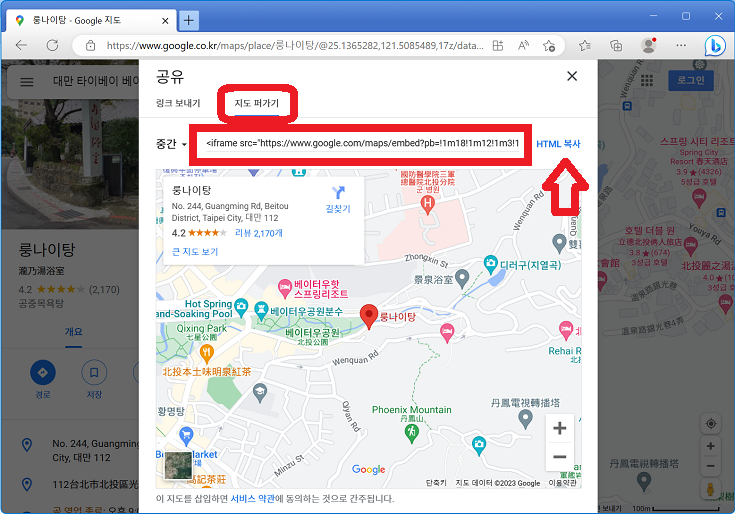Open the Bing sidebar icon
Viewport: 735px width, 514px height.
[x=715, y=45]
